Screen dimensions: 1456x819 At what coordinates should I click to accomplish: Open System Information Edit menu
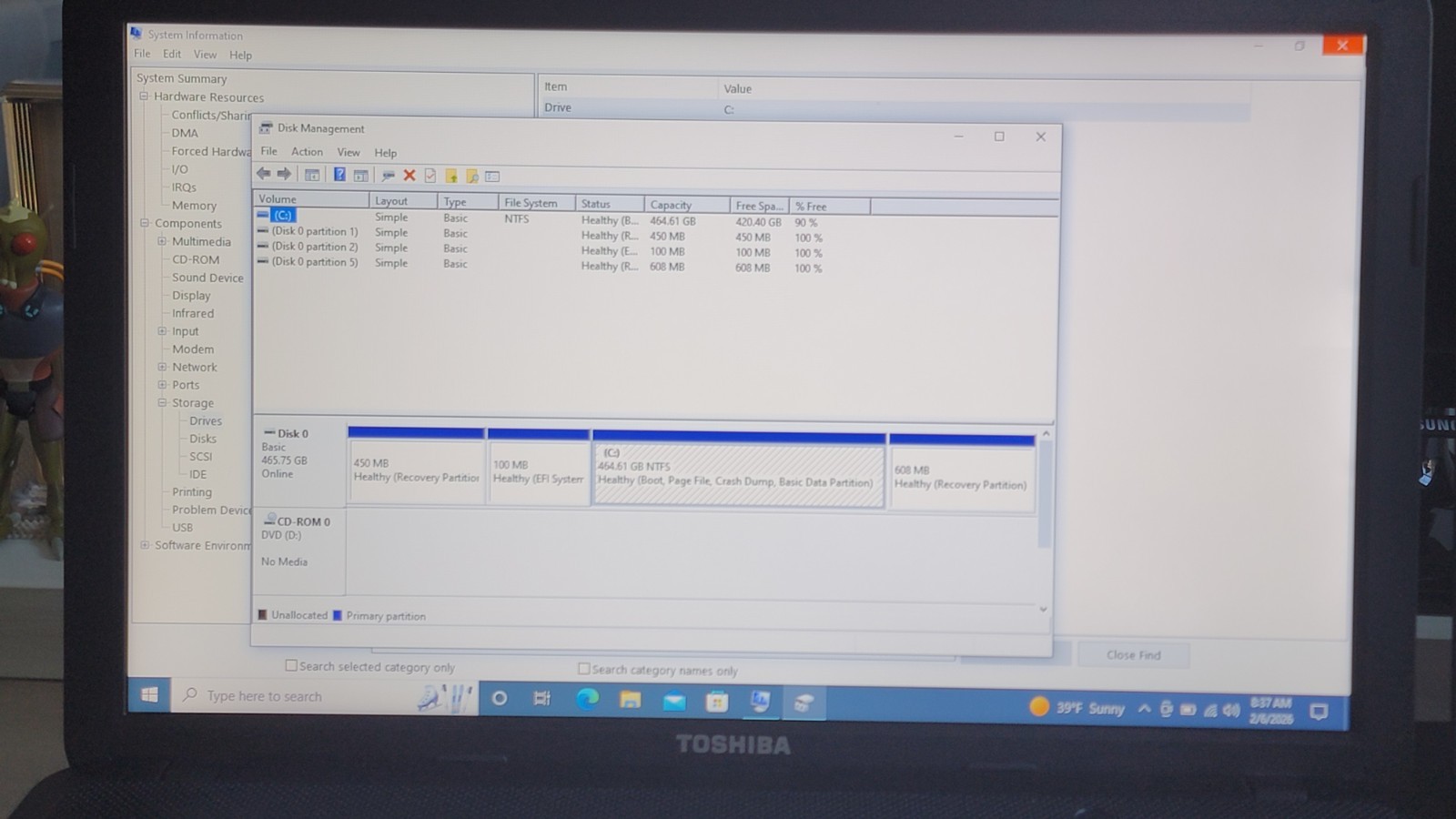(x=172, y=54)
